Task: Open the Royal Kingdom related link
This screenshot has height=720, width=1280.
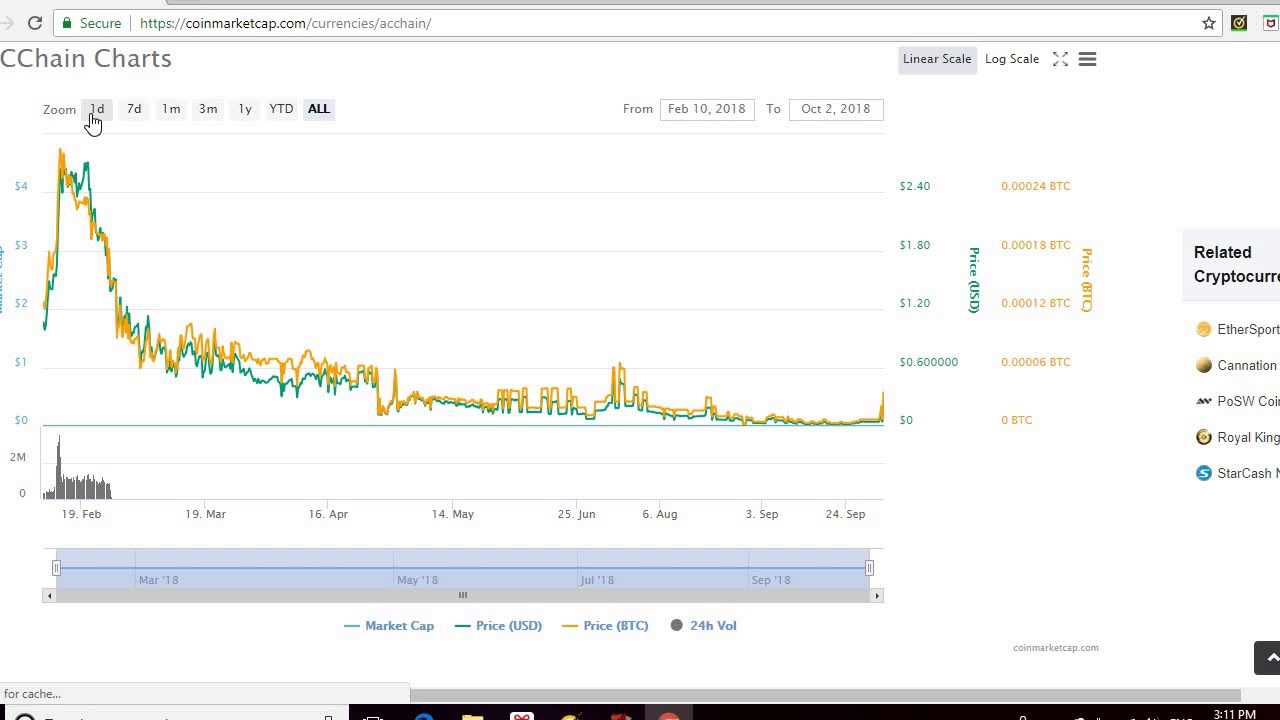Action: (1248, 438)
